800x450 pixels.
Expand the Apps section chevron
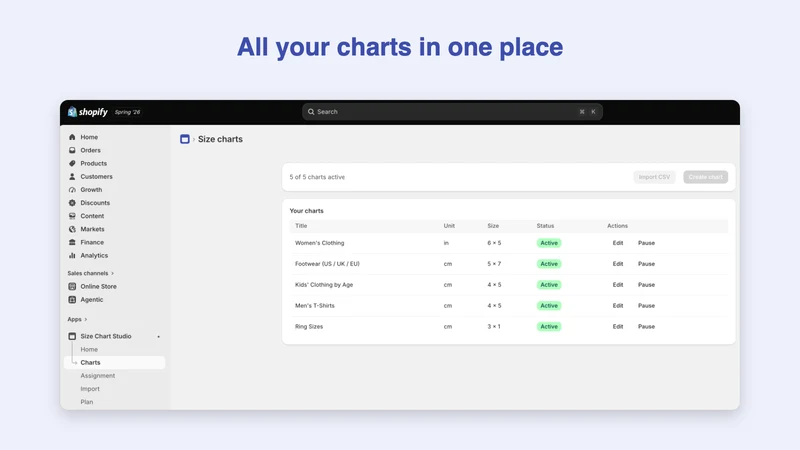(86, 319)
